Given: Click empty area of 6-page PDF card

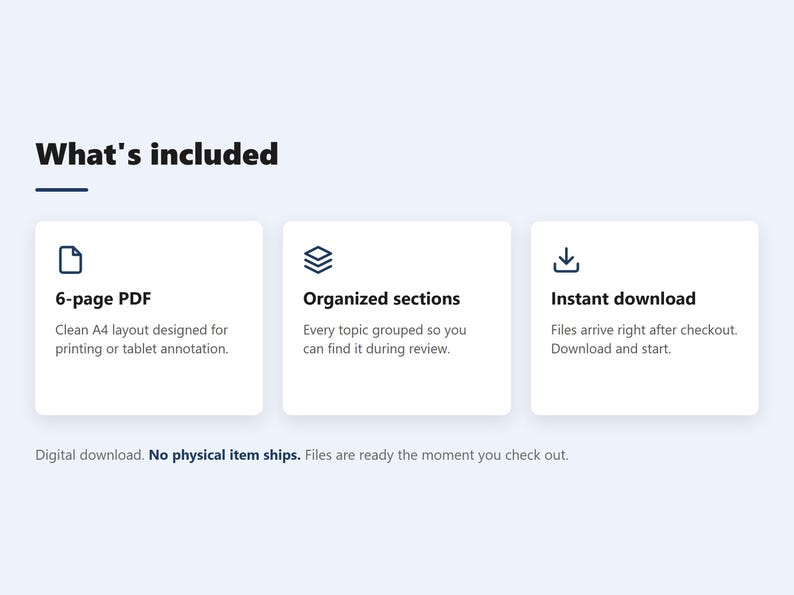Looking at the screenshot, I should [x=149, y=387].
